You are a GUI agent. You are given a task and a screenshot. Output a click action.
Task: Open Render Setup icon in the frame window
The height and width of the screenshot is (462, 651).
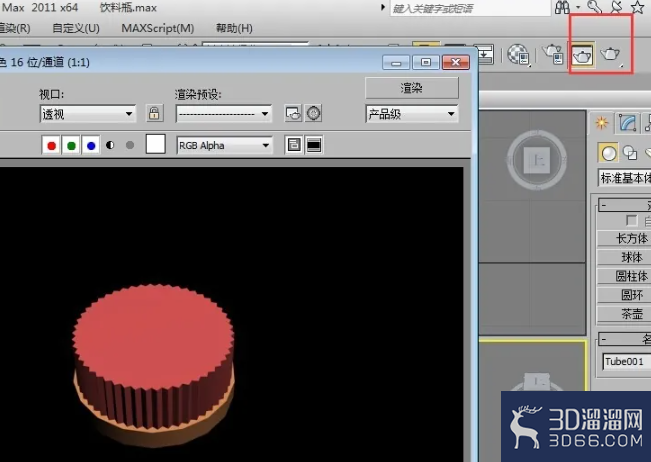click(293, 113)
